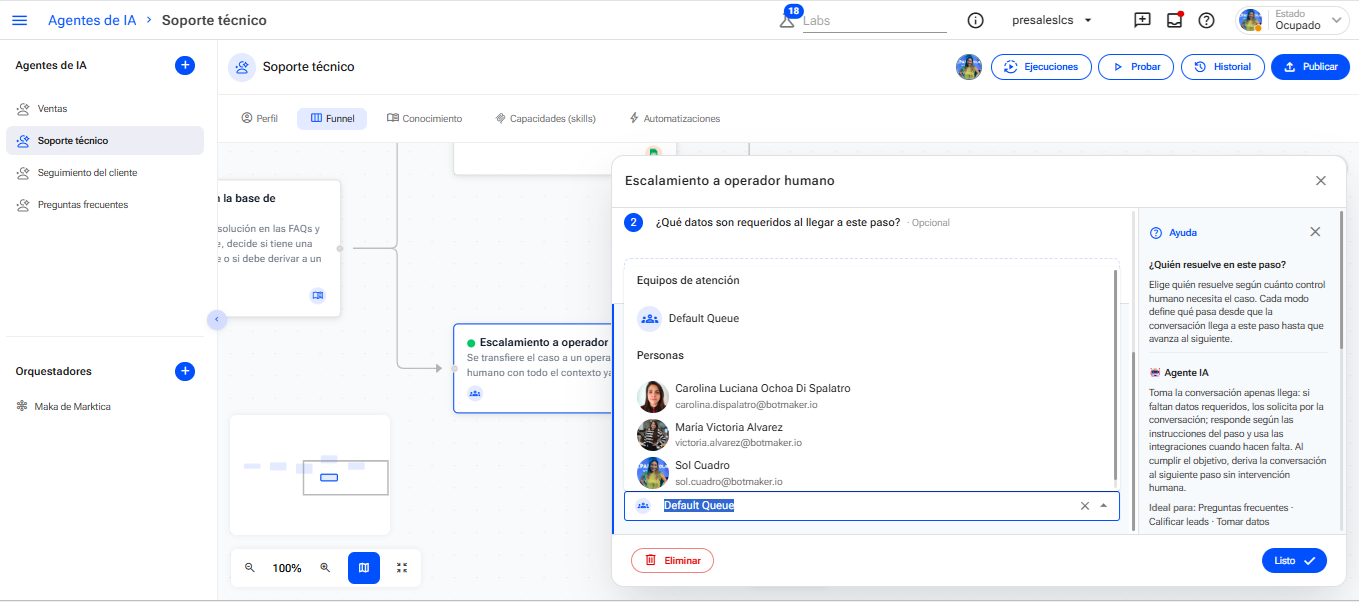
Task: Confirm with the Listo button
Action: 1294,561
